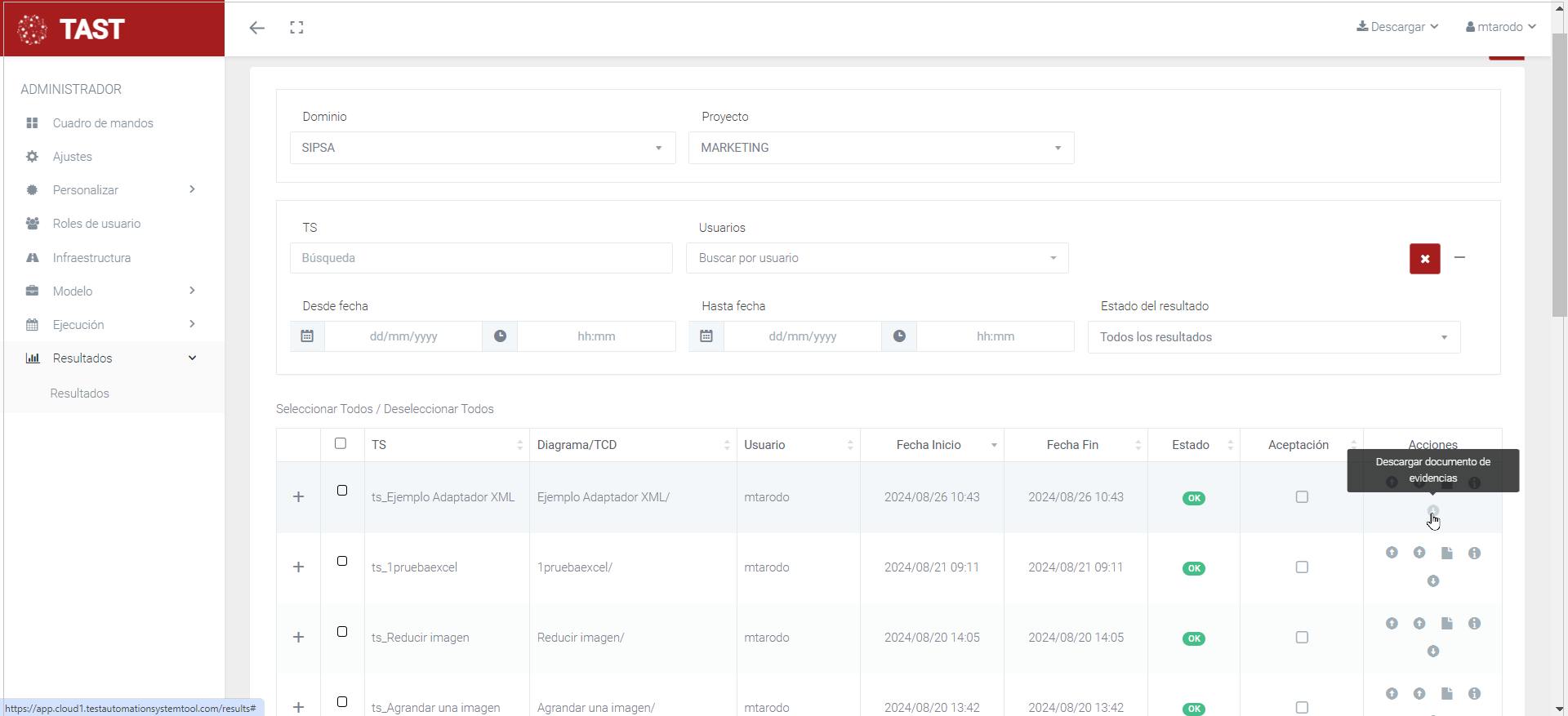1568x716 pixels.
Task: Tick Aceptación checkbox for ts_1pruebaexcel
Action: [x=1302, y=567]
